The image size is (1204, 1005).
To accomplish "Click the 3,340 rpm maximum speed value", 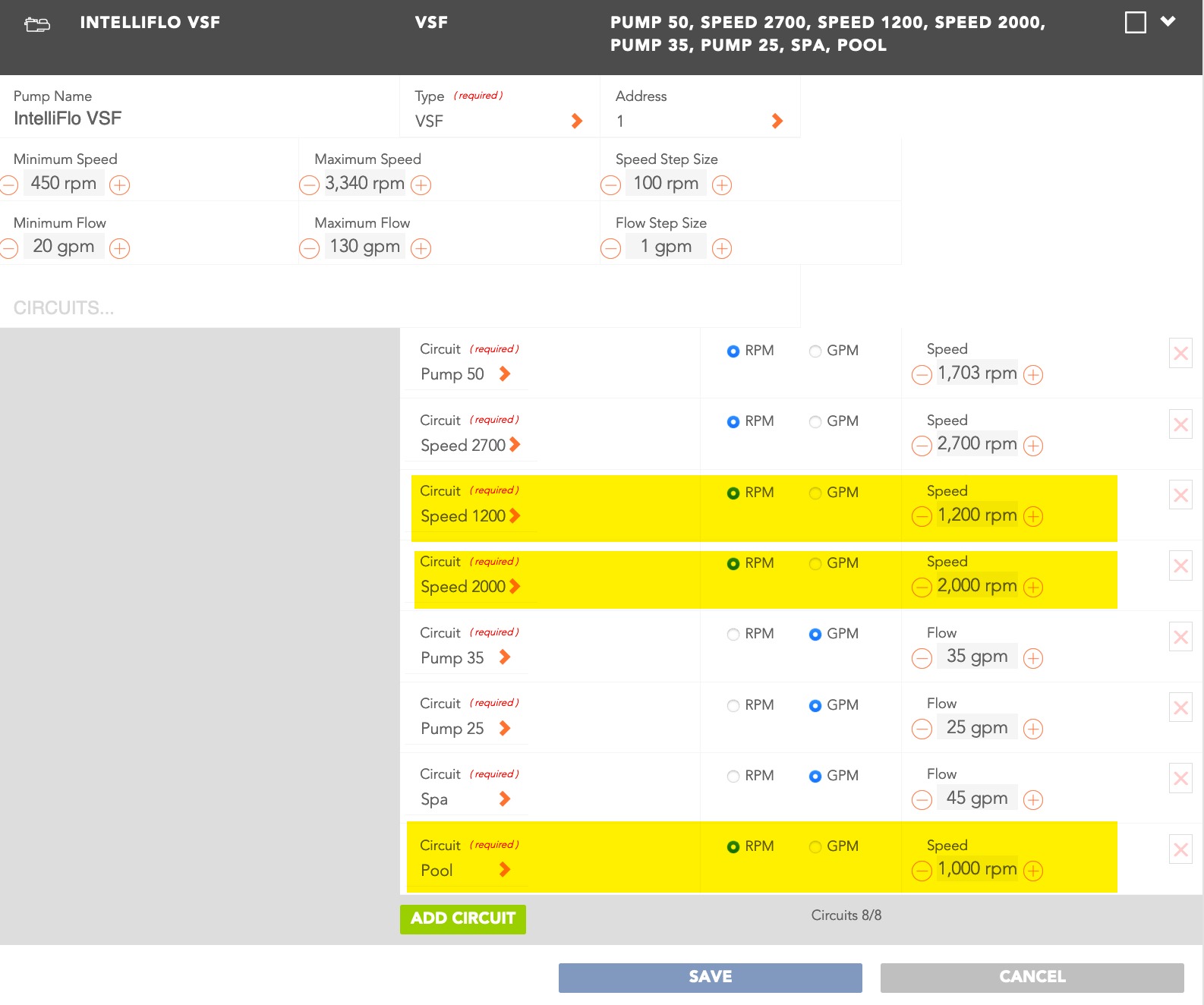I will pyautogui.click(x=364, y=183).
